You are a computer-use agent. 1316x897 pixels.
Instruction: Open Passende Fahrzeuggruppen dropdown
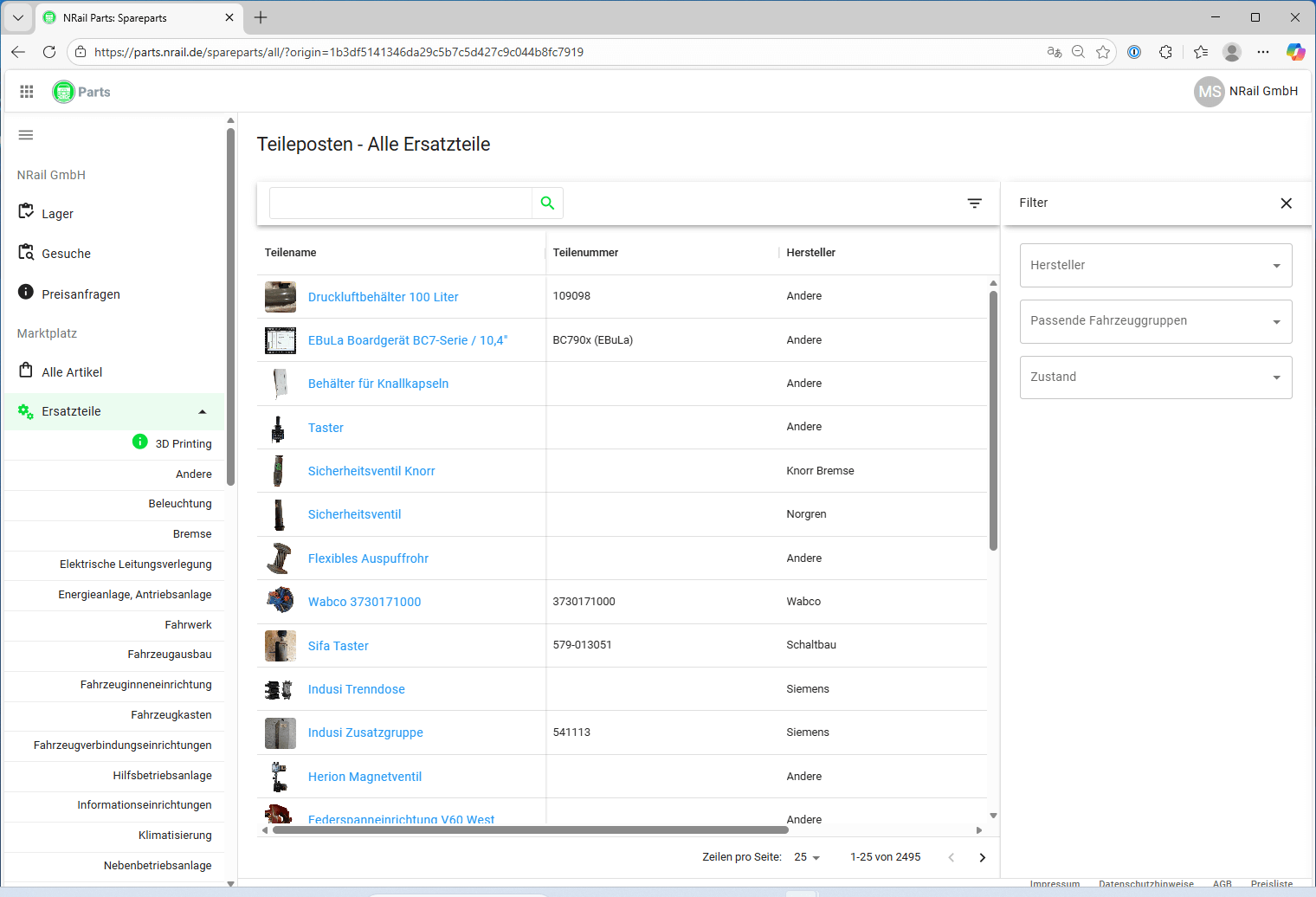1155,321
